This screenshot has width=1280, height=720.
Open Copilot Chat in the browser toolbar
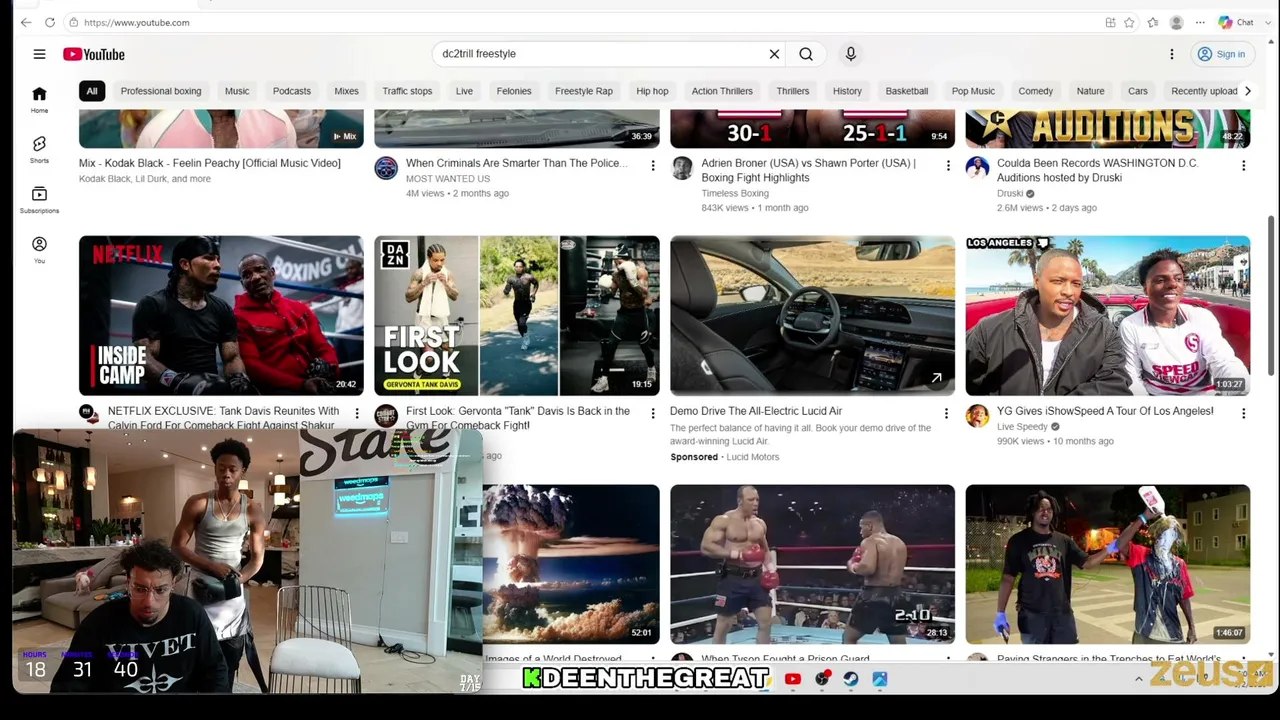[x=1236, y=22]
